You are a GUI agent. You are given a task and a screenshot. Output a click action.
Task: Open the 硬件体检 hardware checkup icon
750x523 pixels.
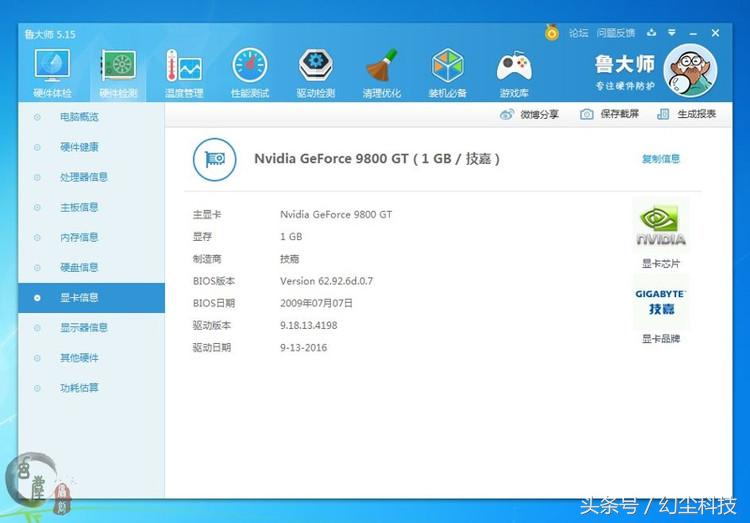pyautogui.click(x=52, y=70)
